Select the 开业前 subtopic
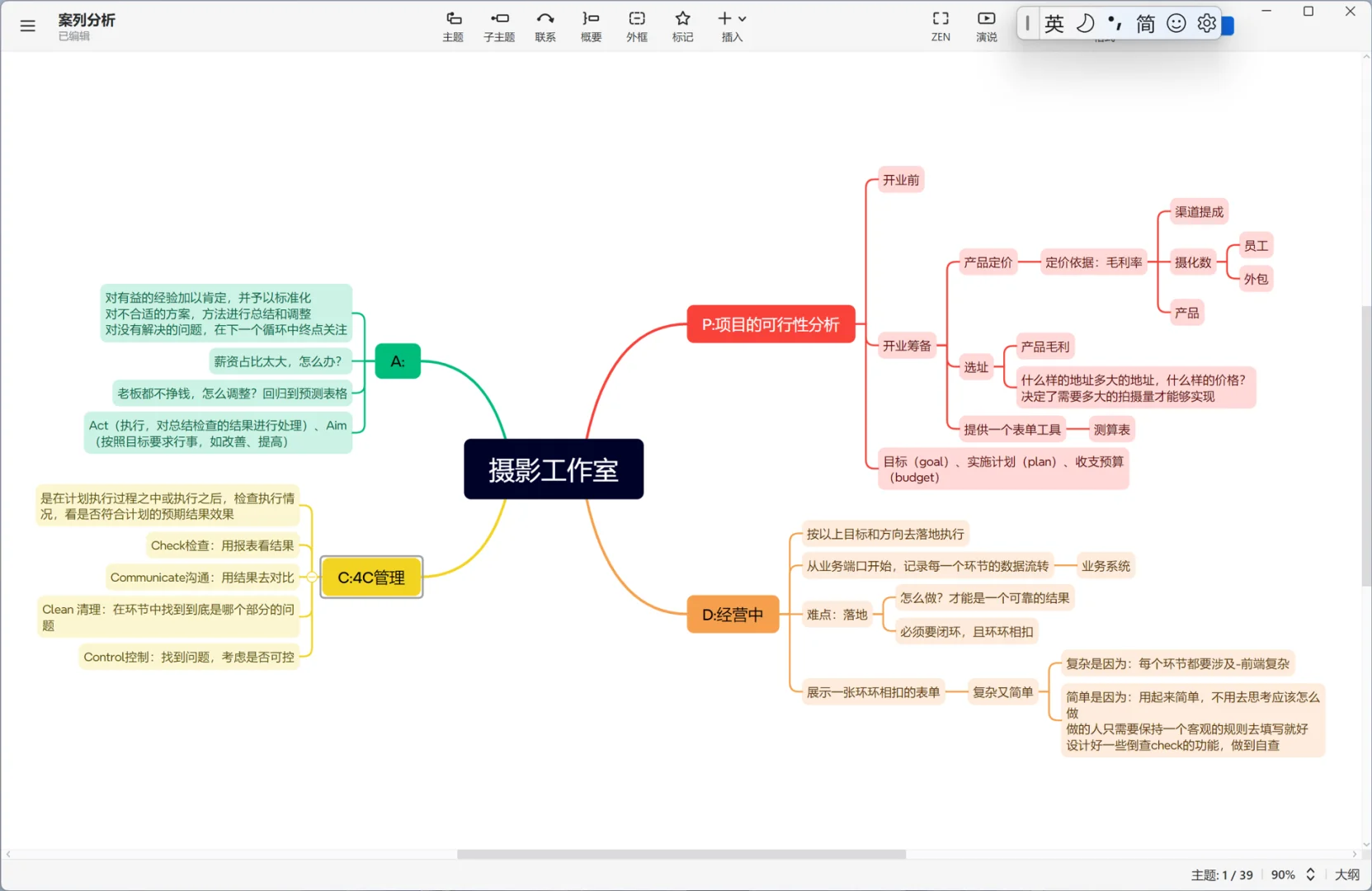The height and width of the screenshot is (891, 1372). [x=901, y=180]
